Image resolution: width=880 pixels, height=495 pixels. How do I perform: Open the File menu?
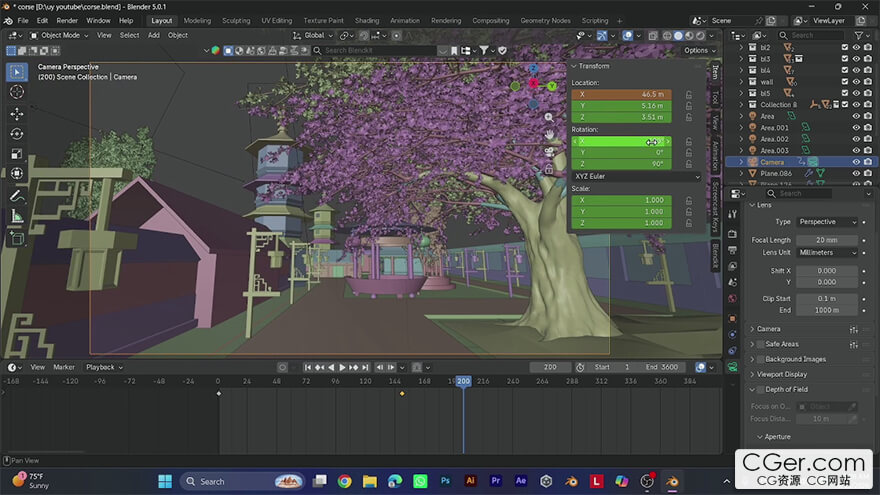pos(23,21)
